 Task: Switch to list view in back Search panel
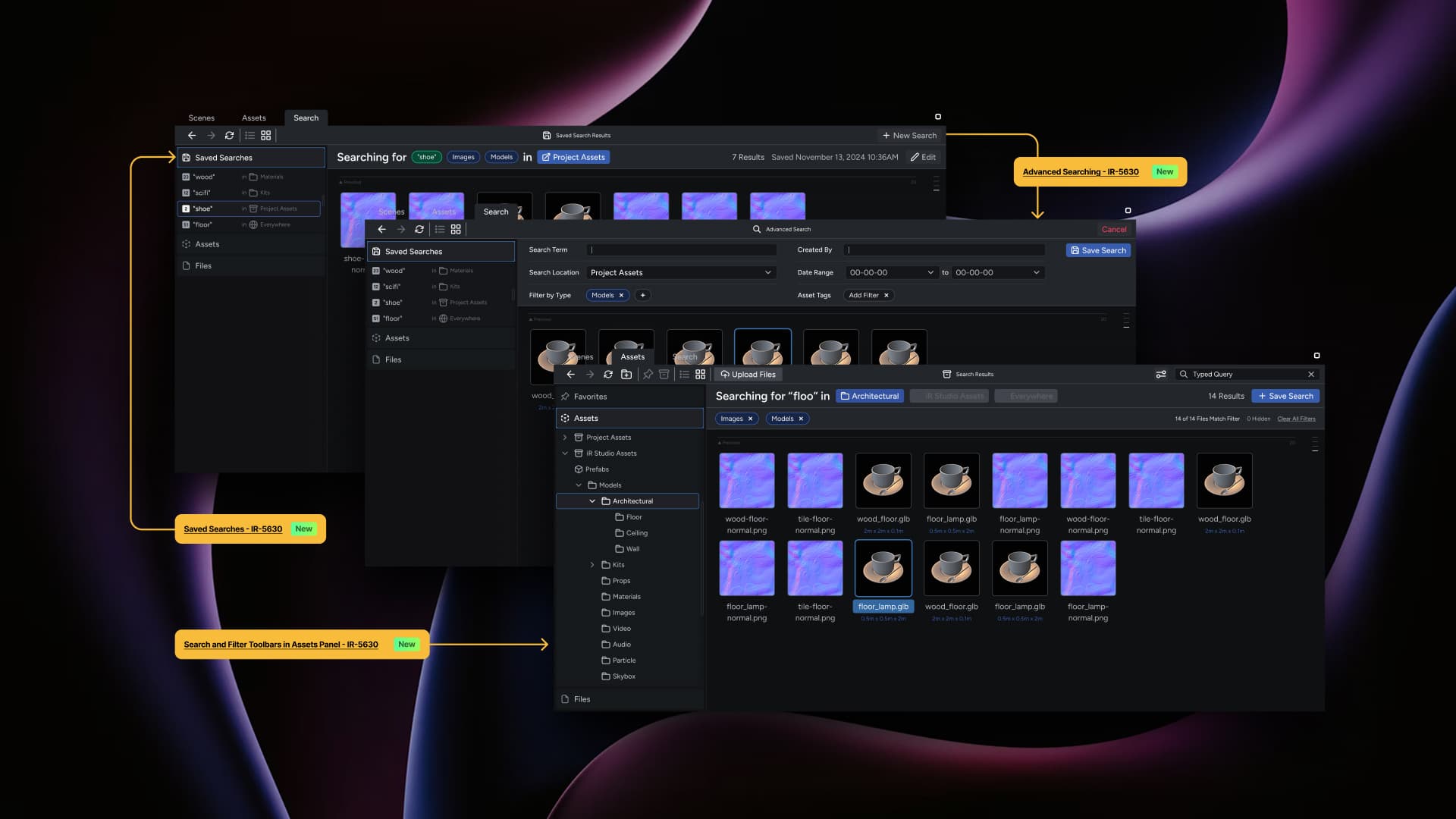click(x=249, y=136)
